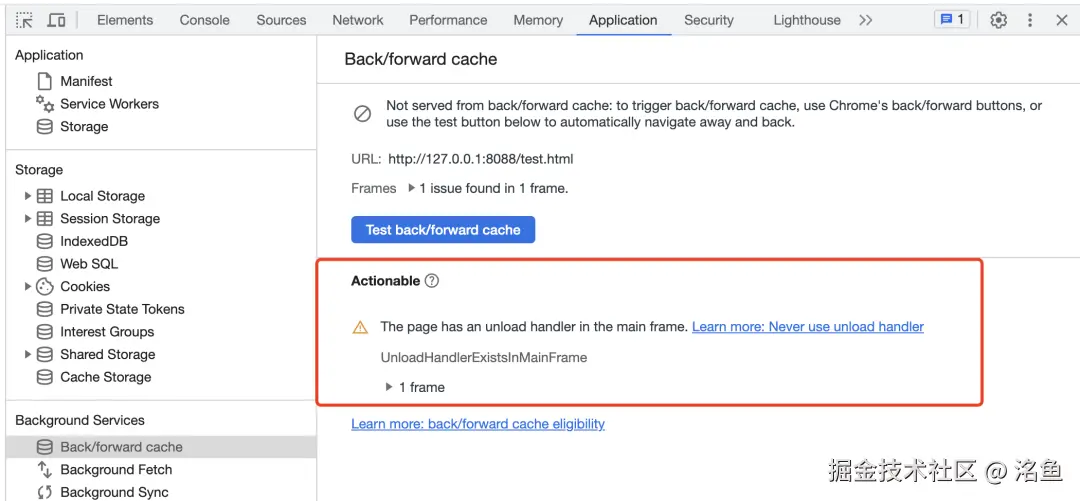Toggle the device toolbar icon
This screenshot has height=501, width=1080.
(57, 20)
